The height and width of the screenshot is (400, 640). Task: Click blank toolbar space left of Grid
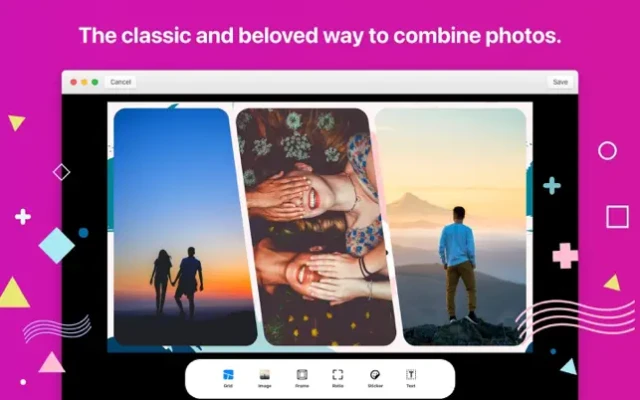pyautogui.click(x=202, y=378)
